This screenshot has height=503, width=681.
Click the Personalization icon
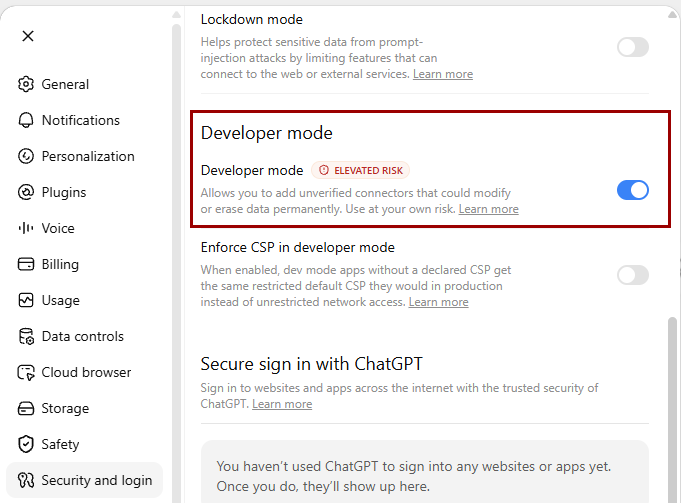point(26,156)
